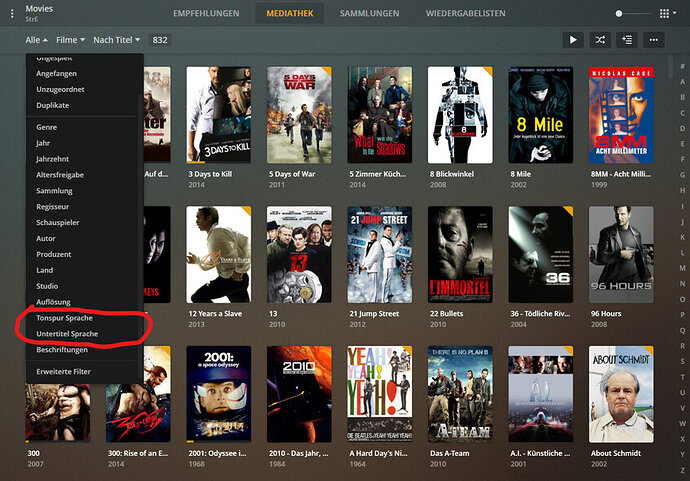
Task: Open the 8 Mile poster
Action: pyautogui.click(x=541, y=115)
